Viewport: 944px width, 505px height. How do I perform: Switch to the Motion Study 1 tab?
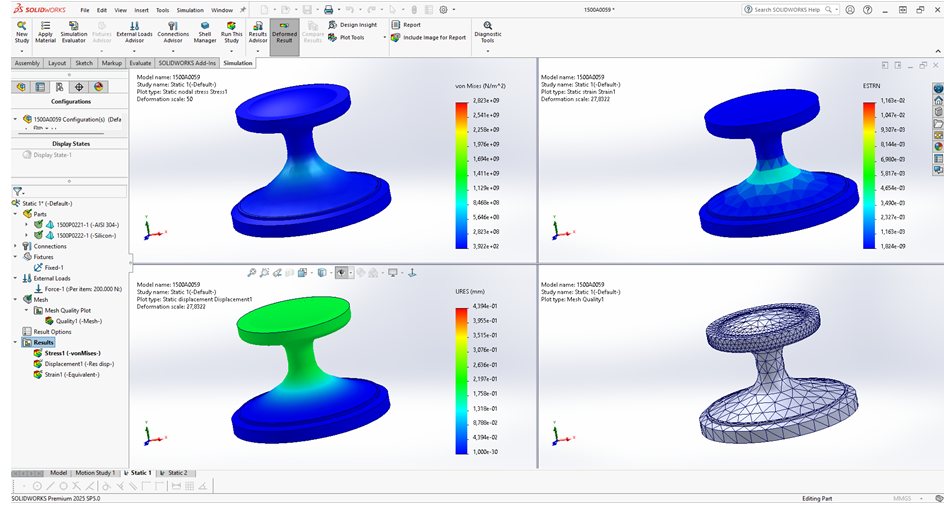click(x=94, y=473)
